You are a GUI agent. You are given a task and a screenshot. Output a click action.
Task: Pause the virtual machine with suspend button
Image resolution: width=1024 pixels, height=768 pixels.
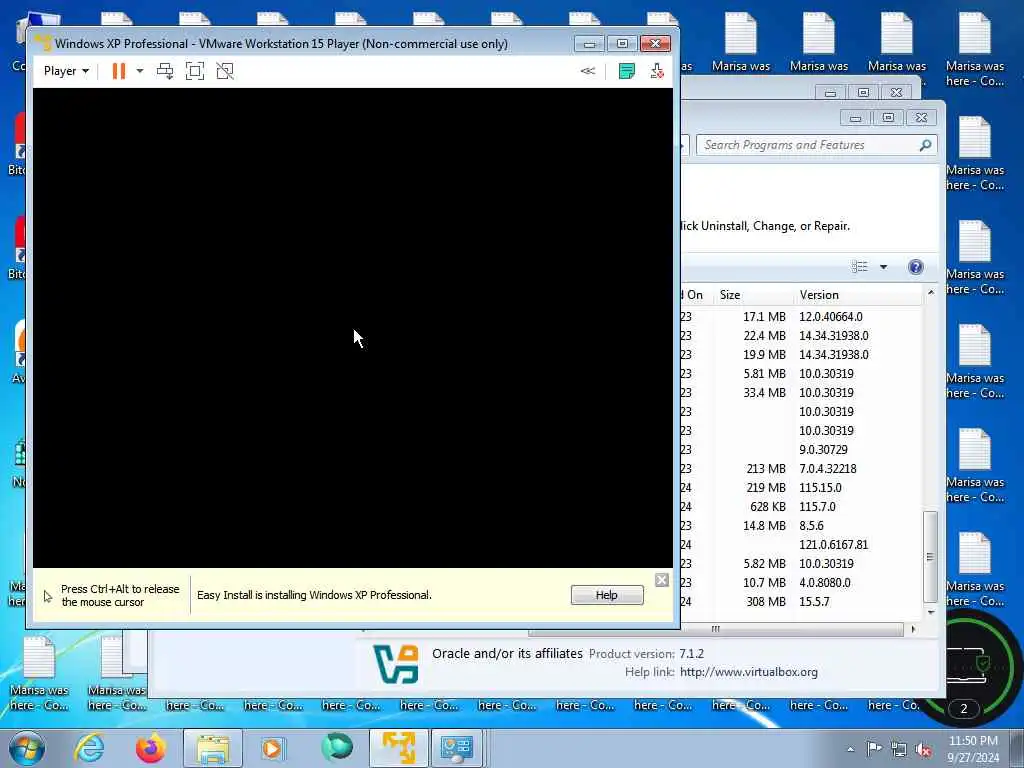tap(118, 71)
